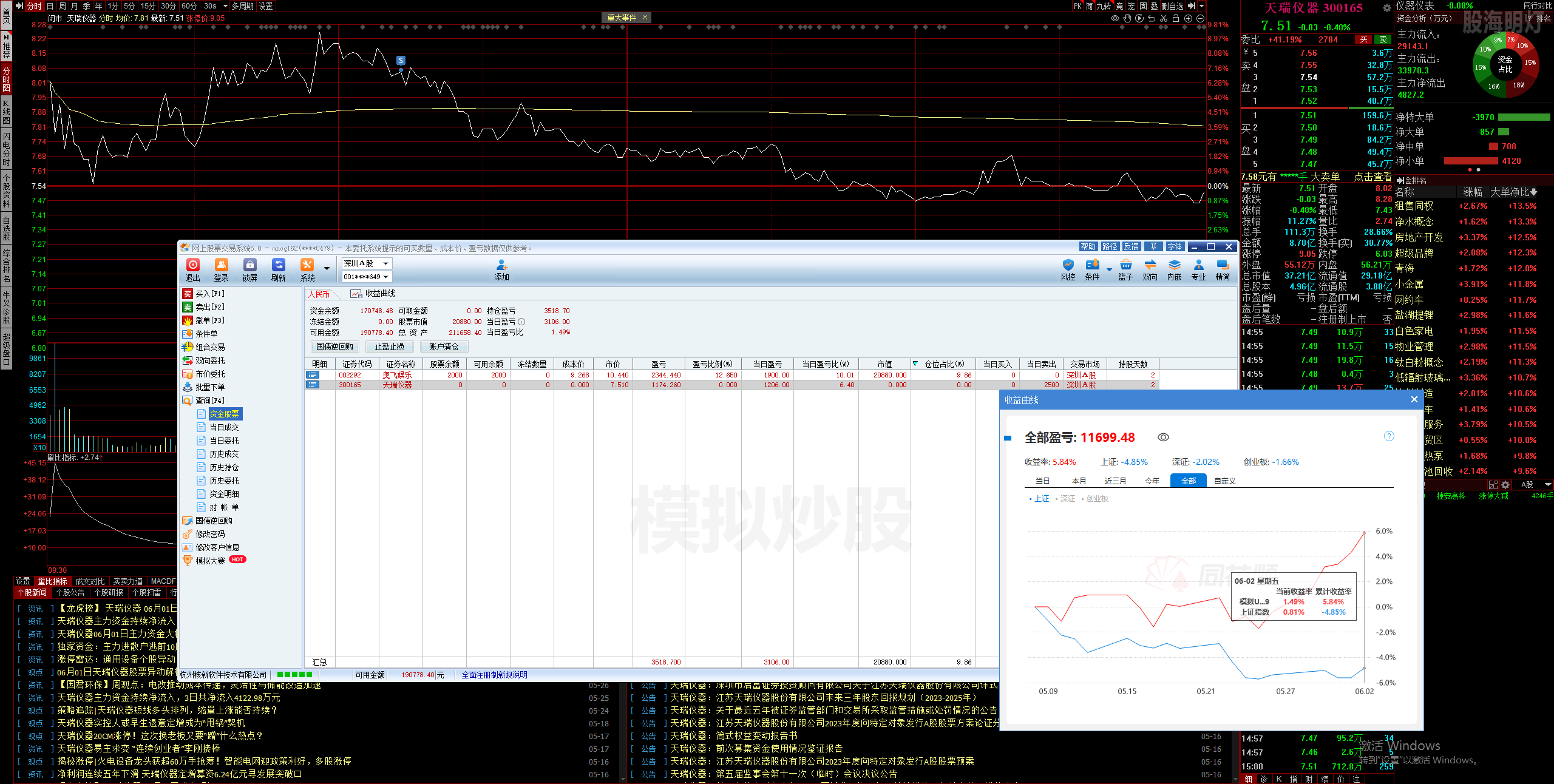The height and width of the screenshot is (784, 1554).
Task: Click the news list scrollbar down arrow
Action: click(623, 779)
